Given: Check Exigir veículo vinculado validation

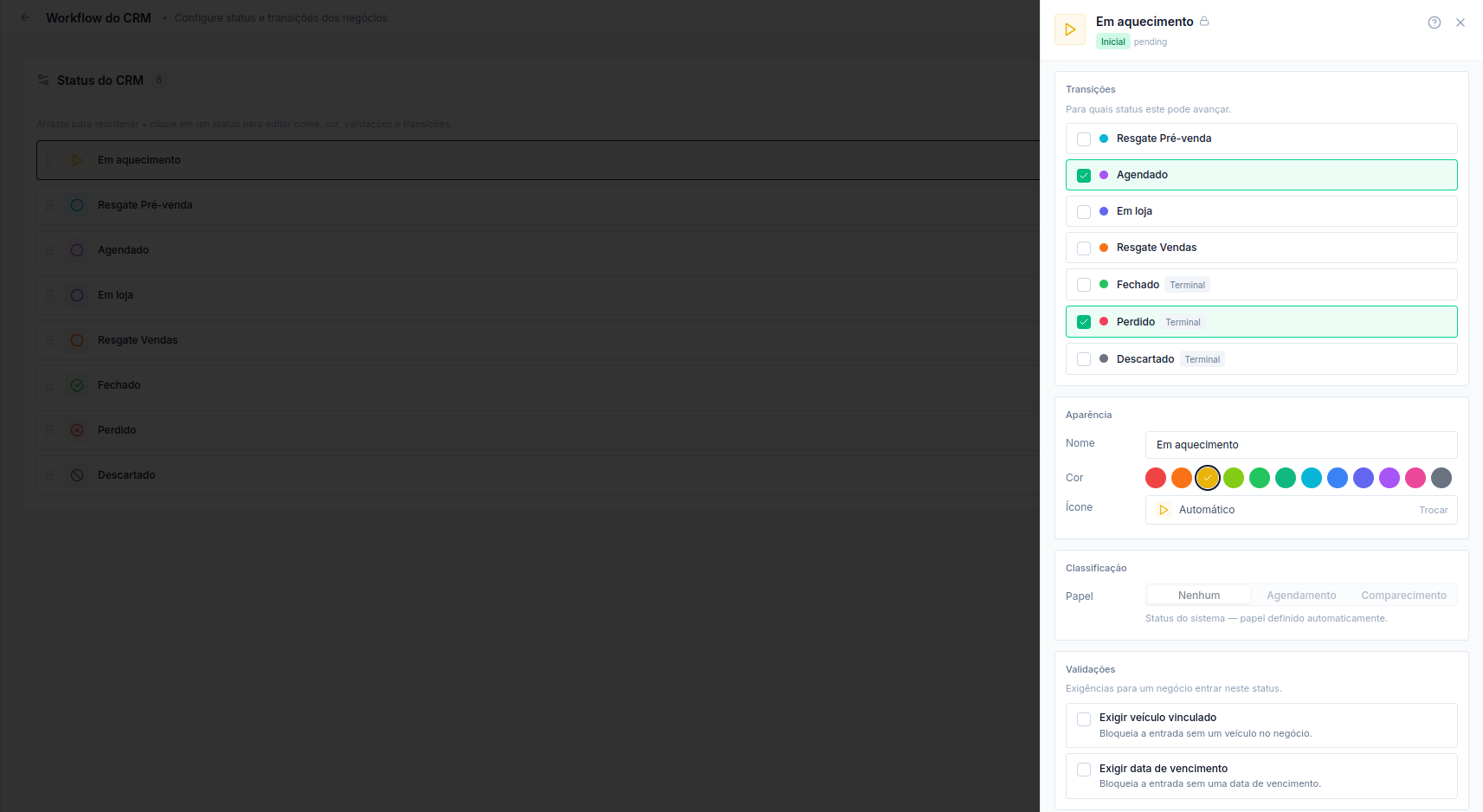Looking at the screenshot, I should [x=1084, y=719].
